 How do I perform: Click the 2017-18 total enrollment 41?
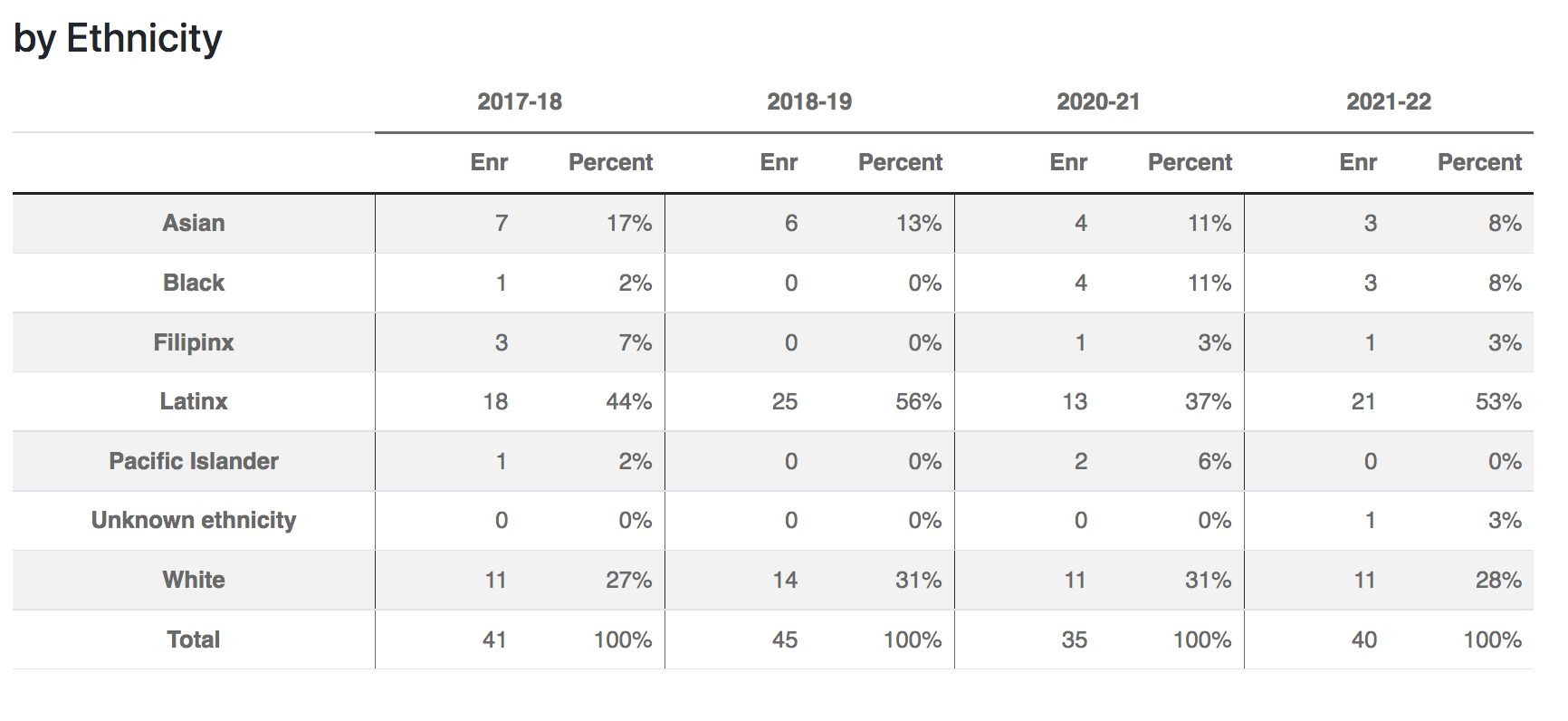(494, 639)
